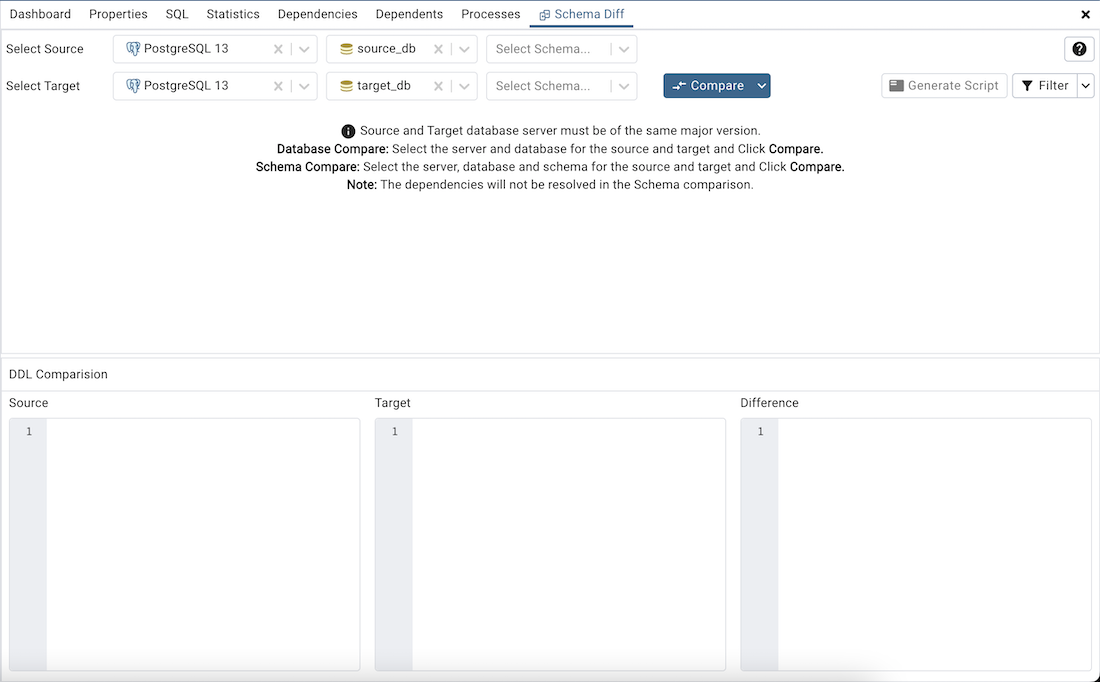Image resolution: width=1100 pixels, height=682 pixels.
Task: Click the source_db database icon
Action: 345,48
